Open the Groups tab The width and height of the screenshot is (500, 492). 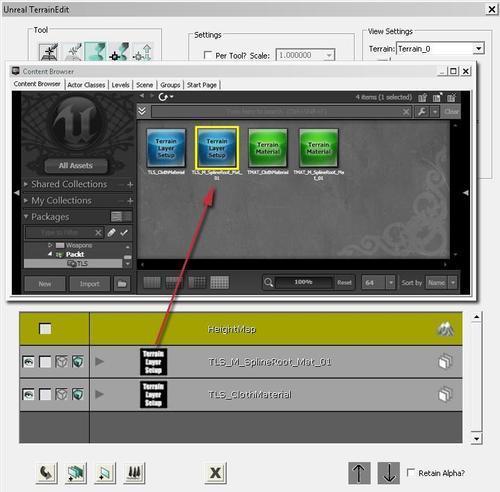170,85
